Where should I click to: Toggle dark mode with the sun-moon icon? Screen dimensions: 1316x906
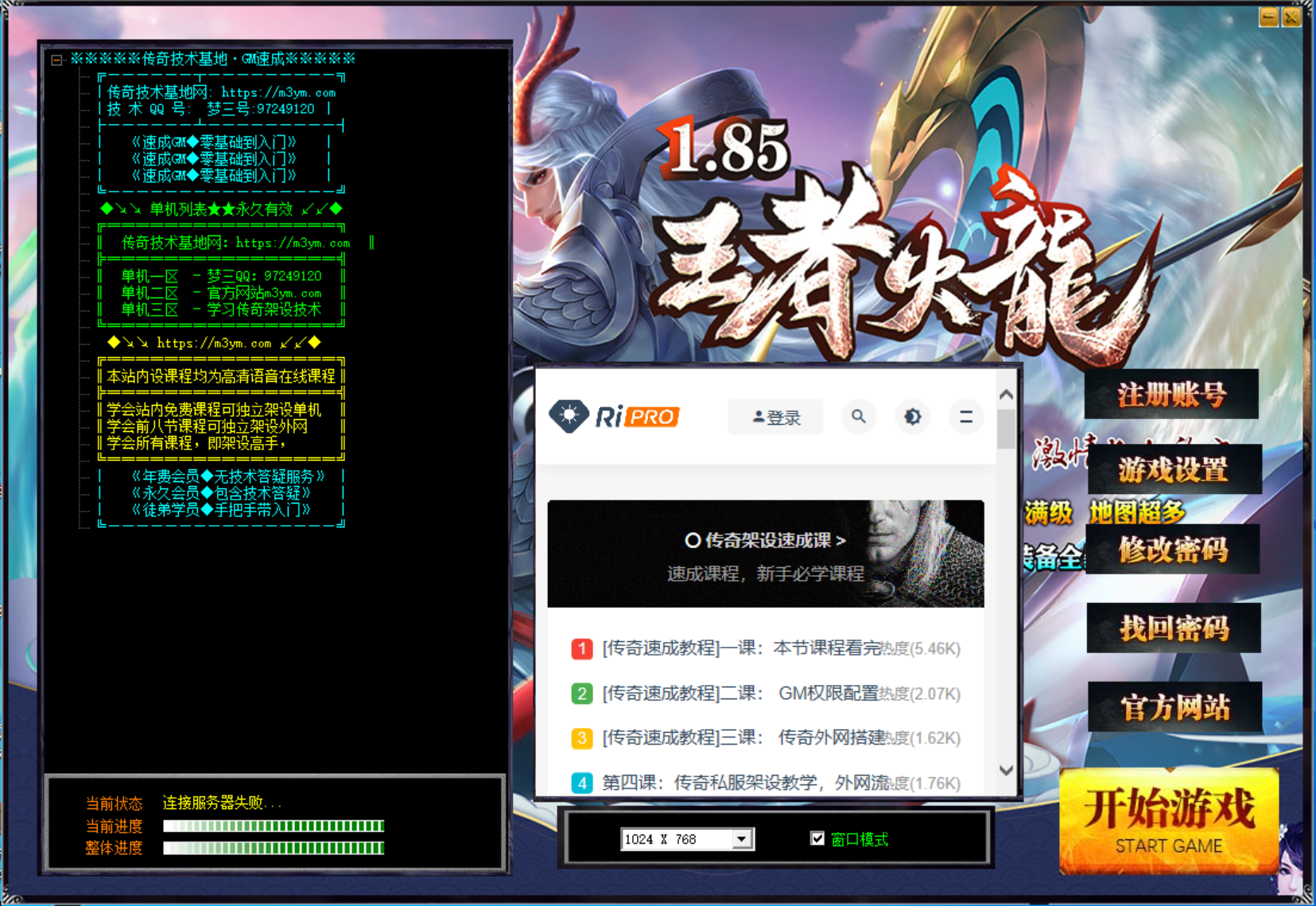pyautogui.click(x=913, y=417)
